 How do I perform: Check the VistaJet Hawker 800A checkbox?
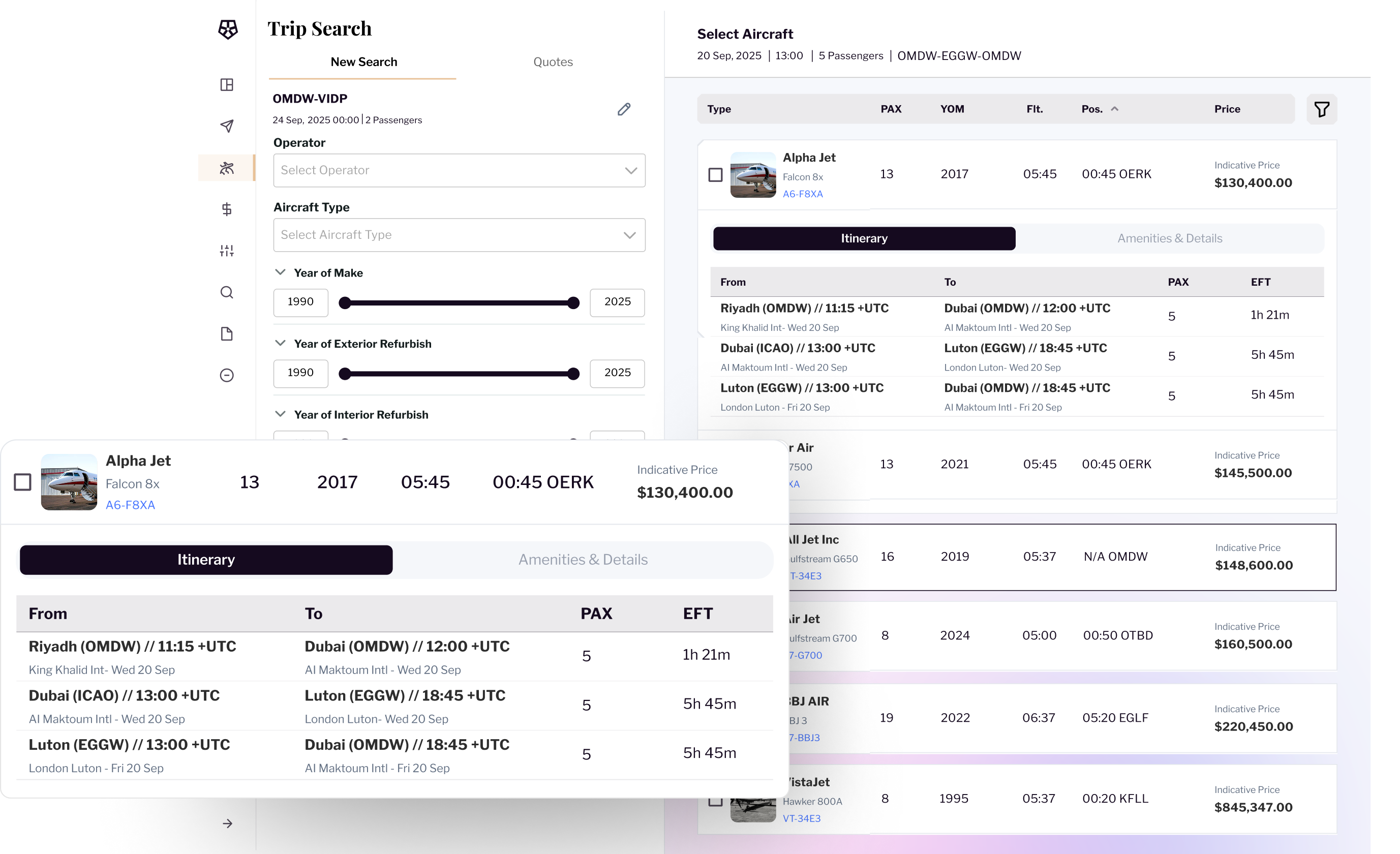[715, 801]
